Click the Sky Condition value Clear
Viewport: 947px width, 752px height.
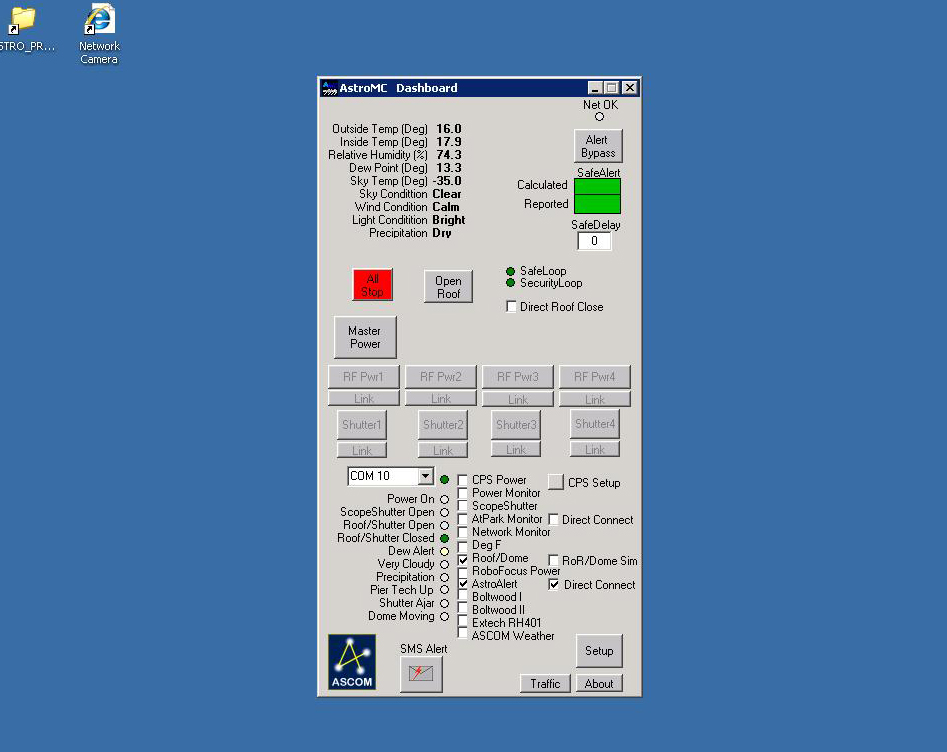pos(447,194)
